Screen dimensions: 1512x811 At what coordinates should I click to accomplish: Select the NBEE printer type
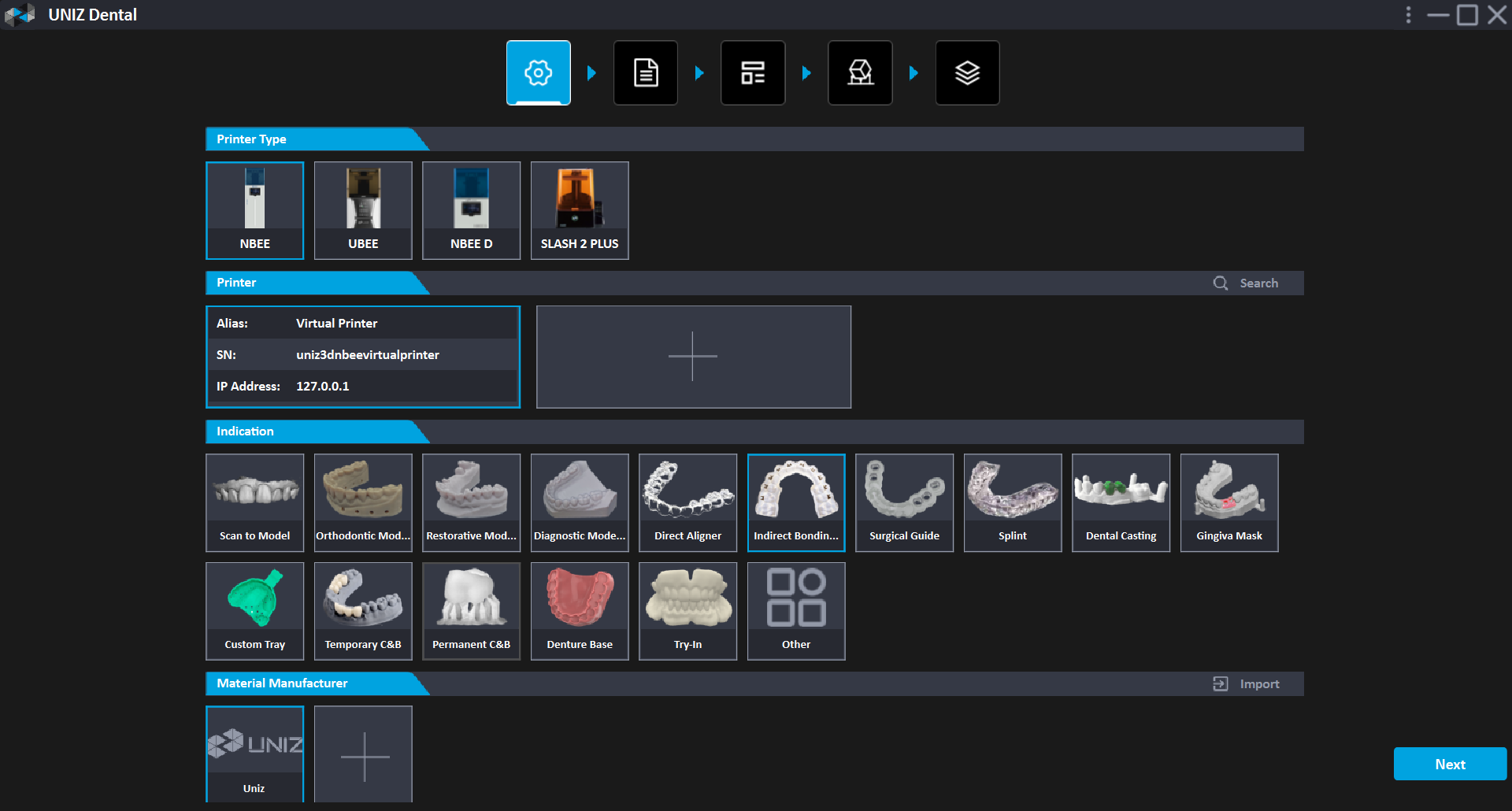click(x=254, y=210)
